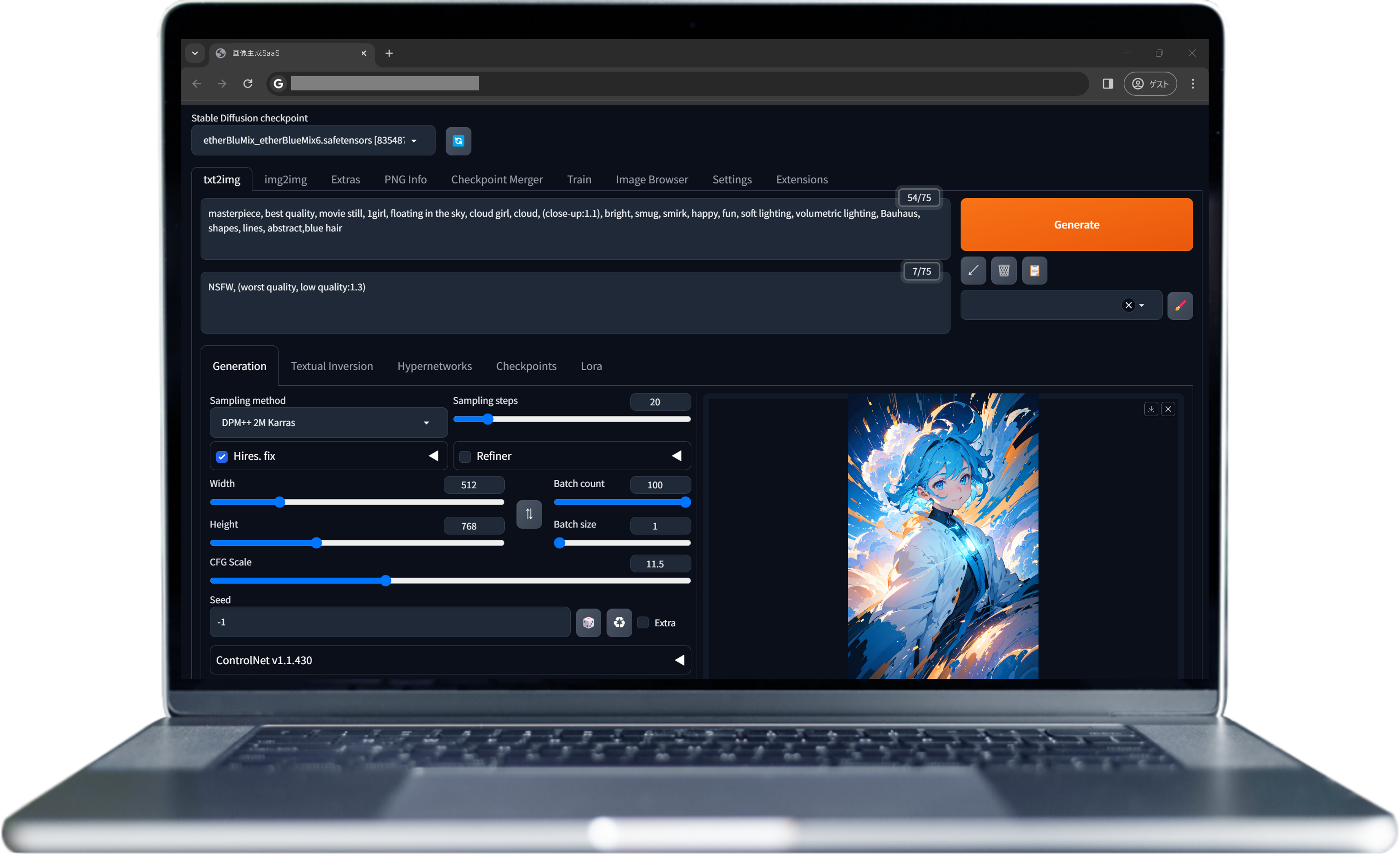The width and height of the screenshot is (1400, 854).
Task: Toggle the Refiner checkbox on
Action: point(464,456)
